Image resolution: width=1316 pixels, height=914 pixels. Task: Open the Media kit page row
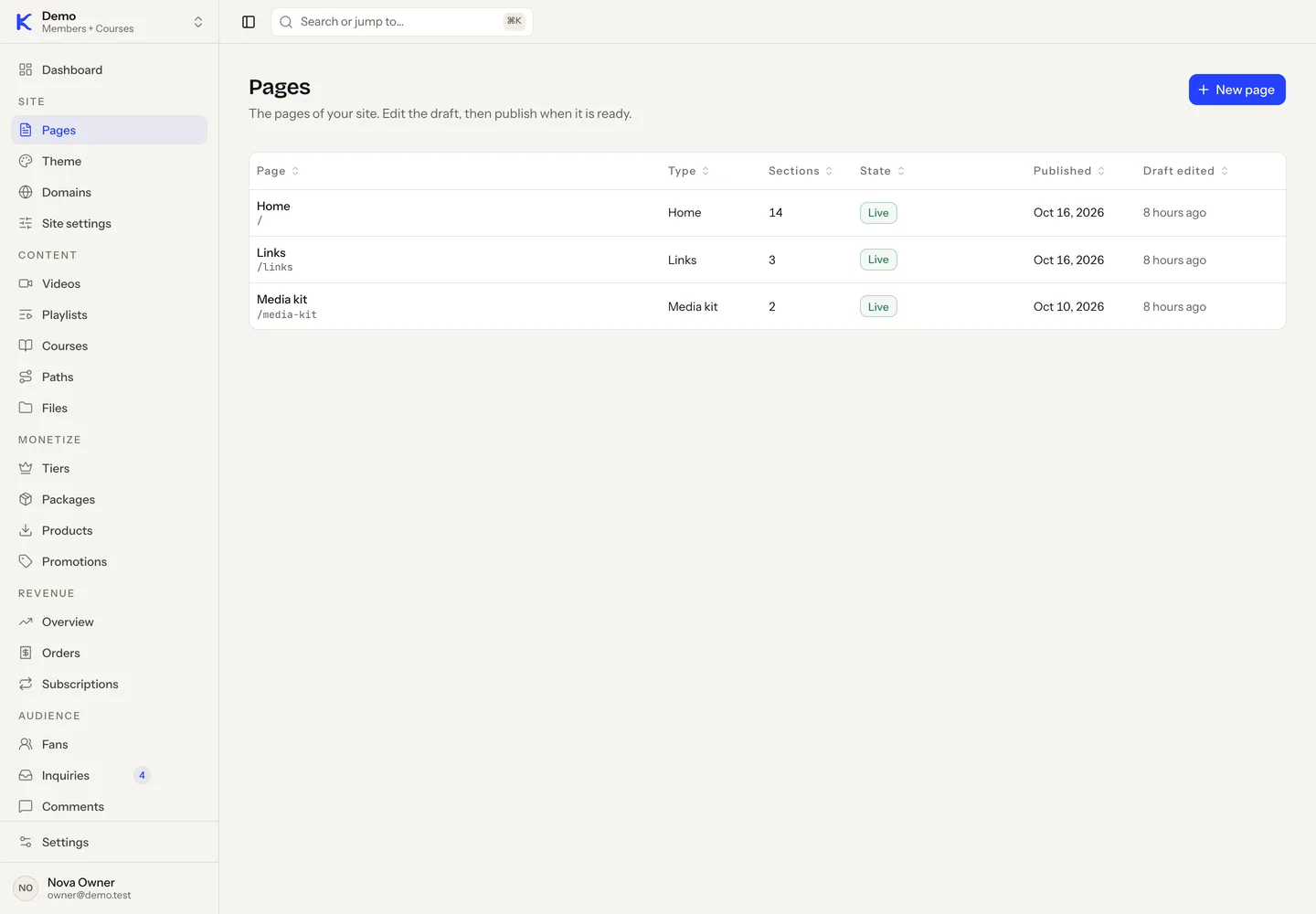(767, 306)
